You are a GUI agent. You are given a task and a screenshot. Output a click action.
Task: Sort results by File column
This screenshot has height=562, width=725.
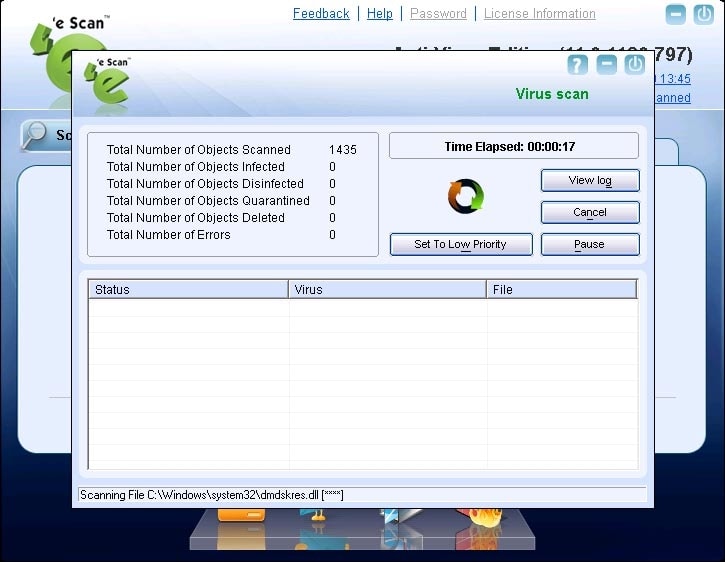tap(562, 290)
